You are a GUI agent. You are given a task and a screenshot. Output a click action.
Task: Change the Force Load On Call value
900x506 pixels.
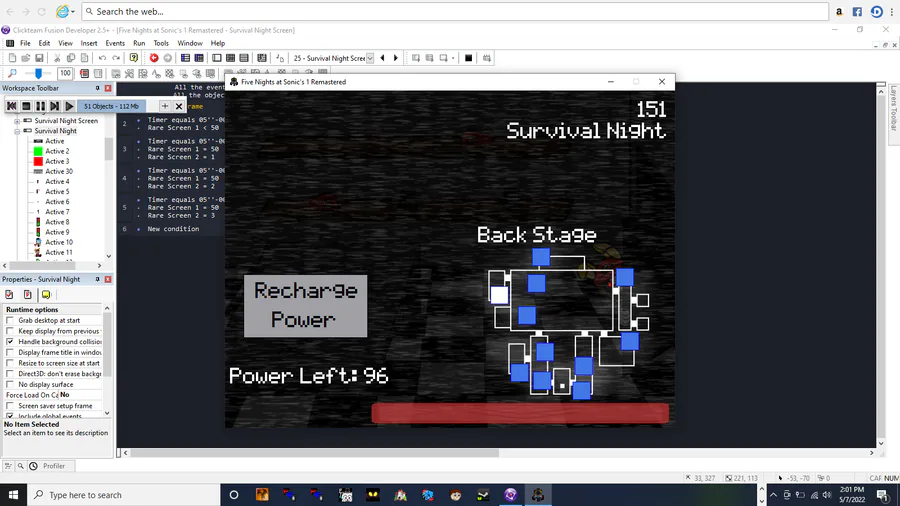[80, 395]
